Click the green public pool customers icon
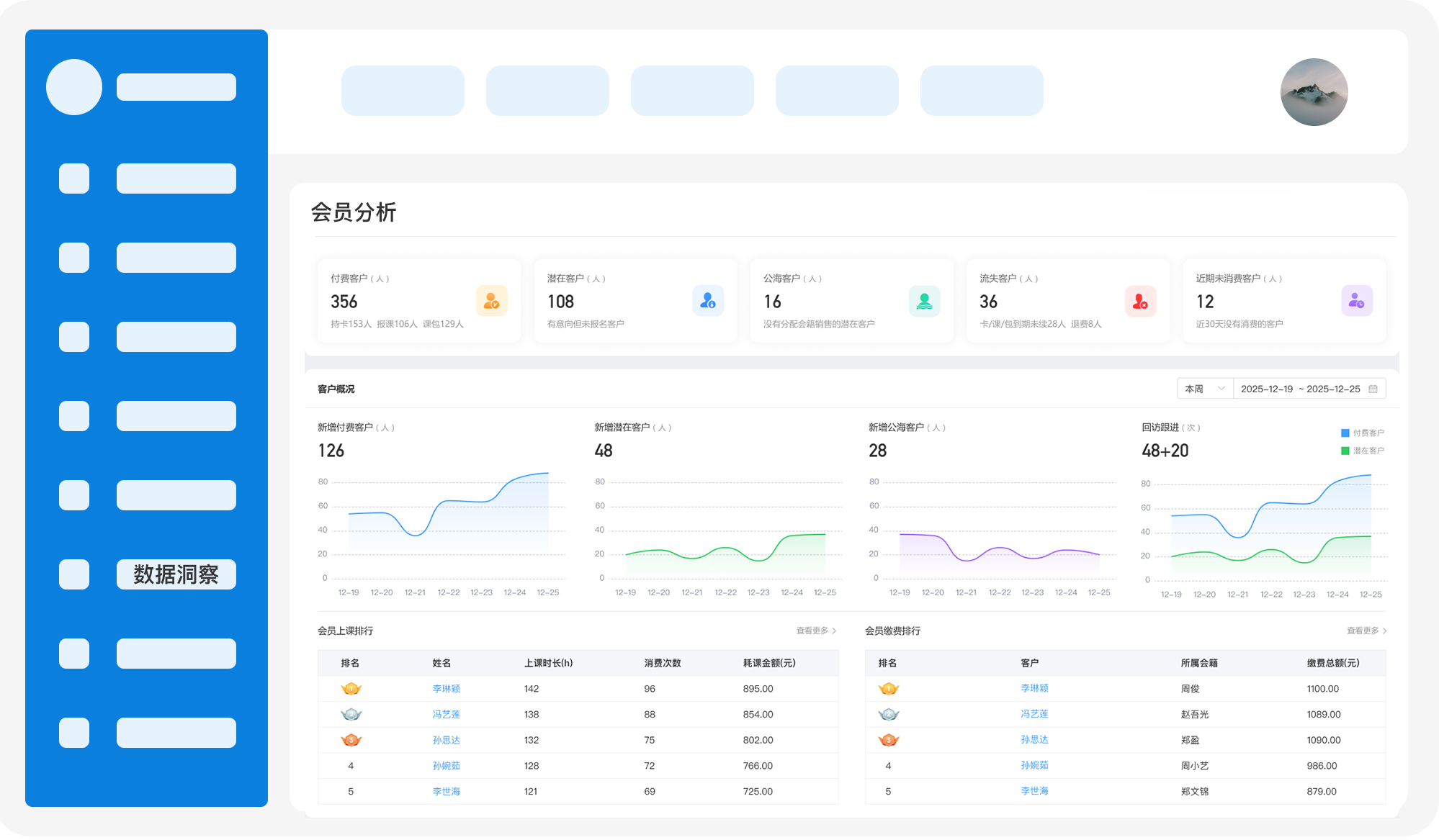 point(924,301)
